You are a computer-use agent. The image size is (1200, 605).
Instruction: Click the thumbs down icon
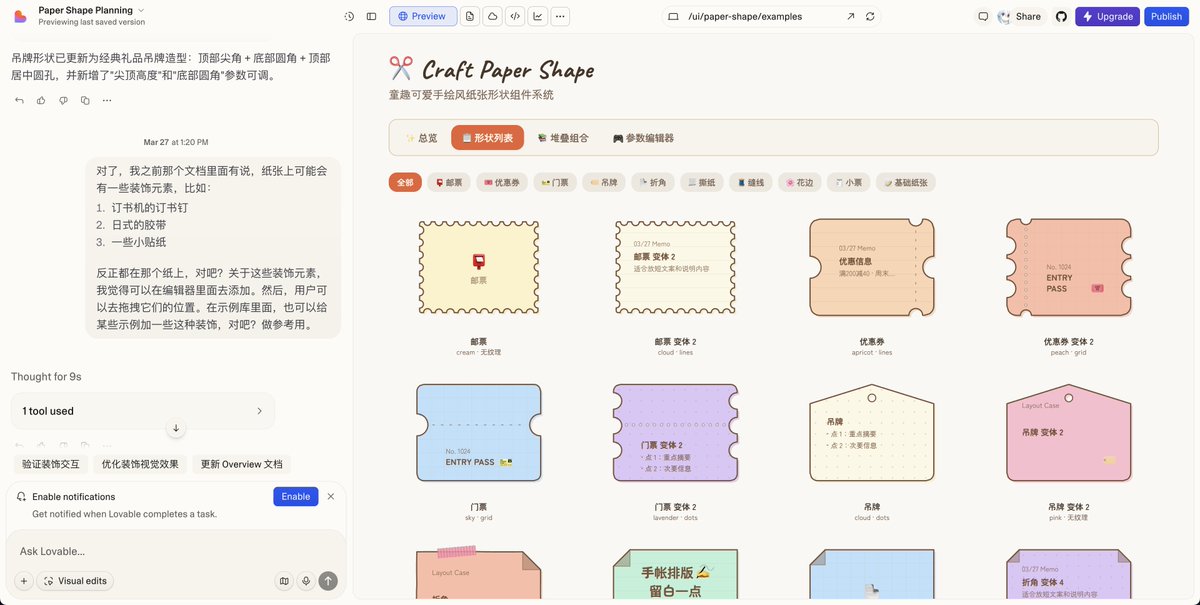tap(63, 100)
